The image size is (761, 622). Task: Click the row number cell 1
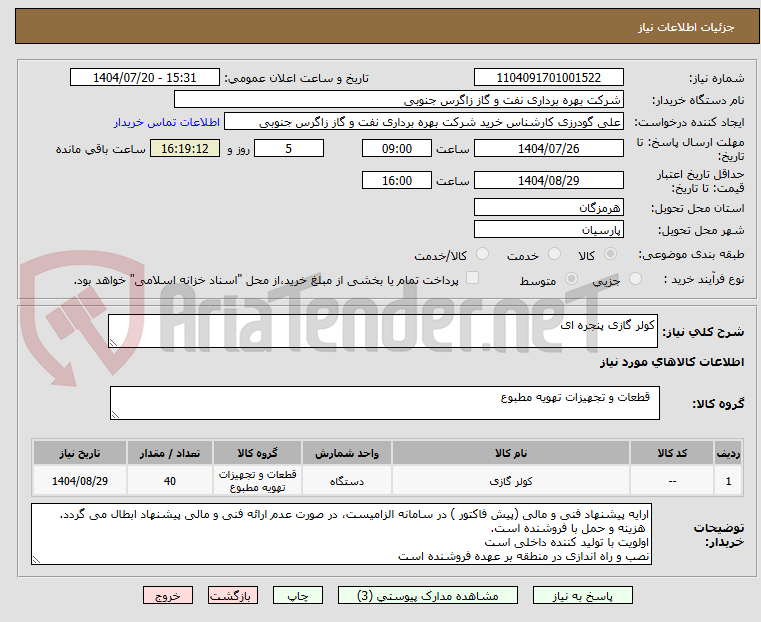point(728,481)
